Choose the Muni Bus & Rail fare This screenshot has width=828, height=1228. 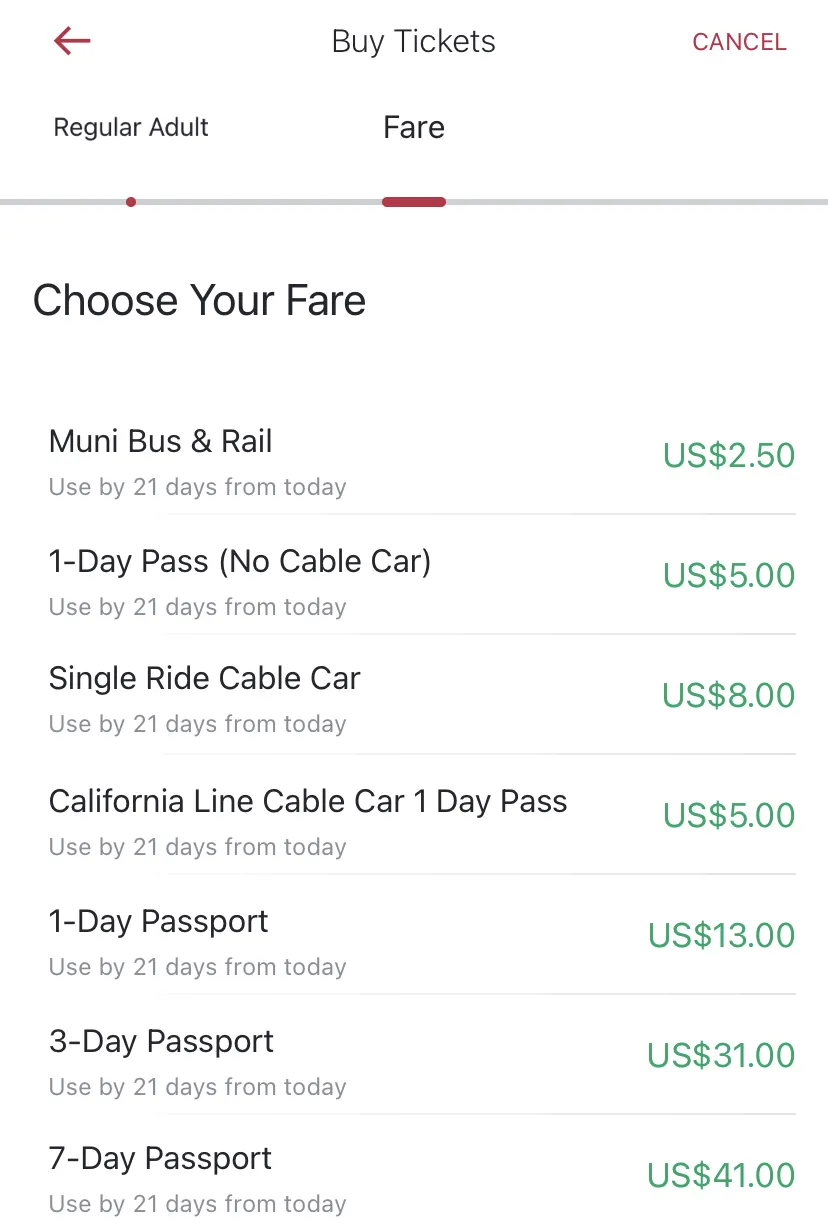point(161,442)
